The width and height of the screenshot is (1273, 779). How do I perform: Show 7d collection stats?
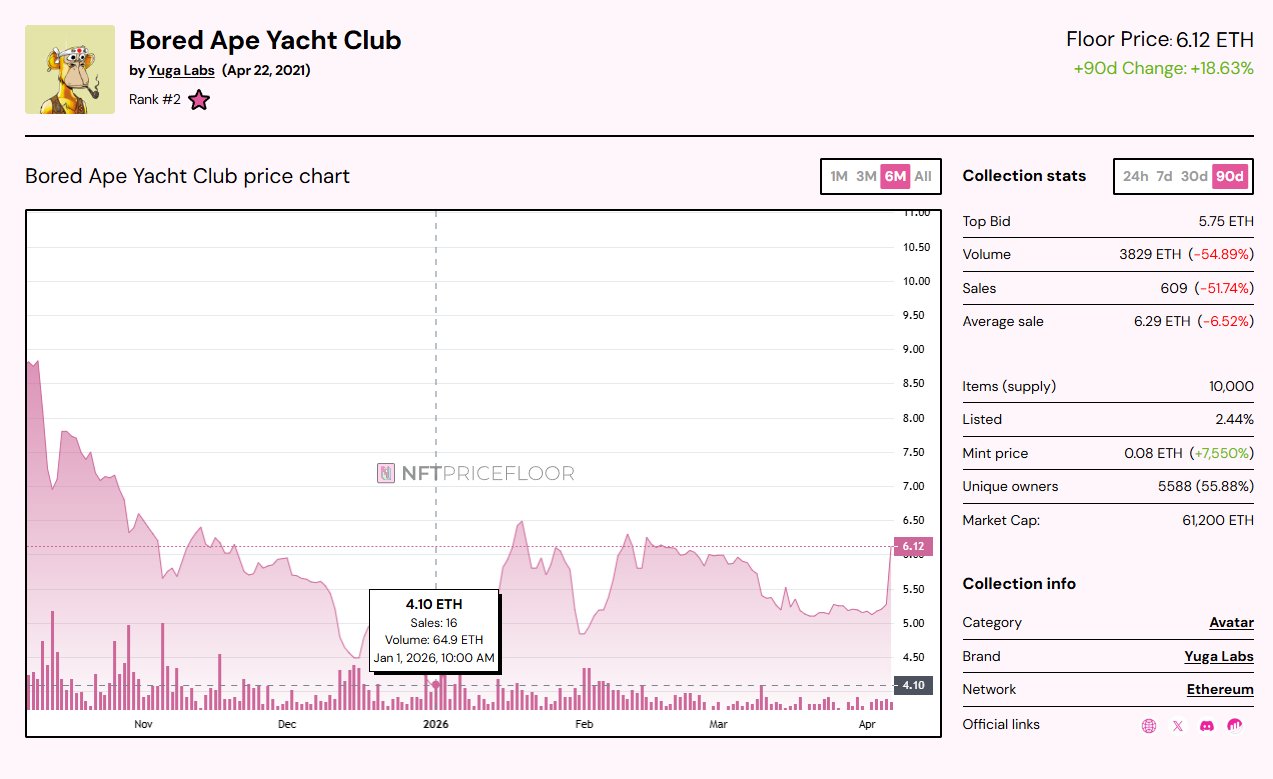point(1164,177)
